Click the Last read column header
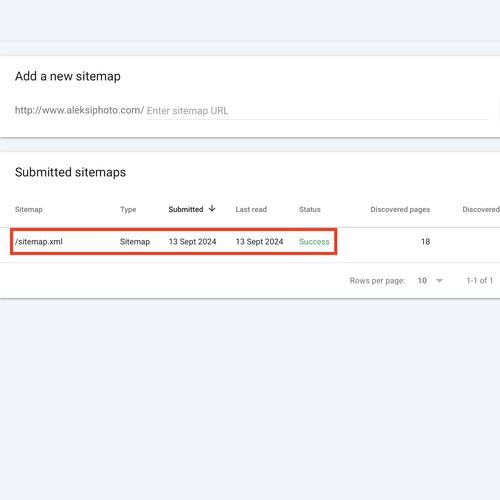 tap(251, 209)
